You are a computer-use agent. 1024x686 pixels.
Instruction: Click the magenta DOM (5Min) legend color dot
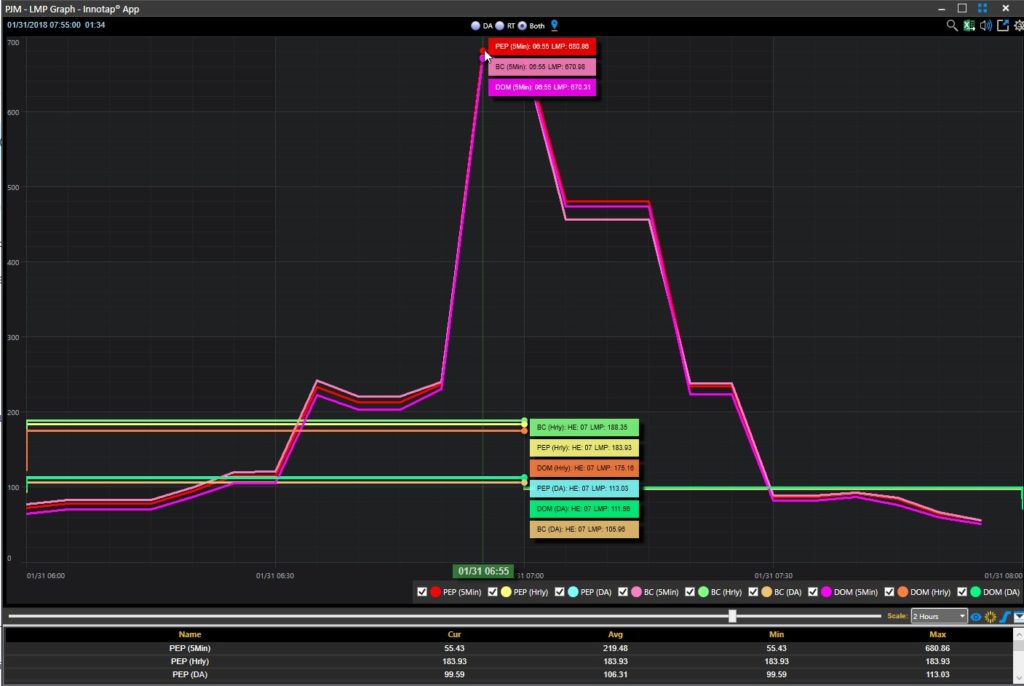(x=826, y=592)
